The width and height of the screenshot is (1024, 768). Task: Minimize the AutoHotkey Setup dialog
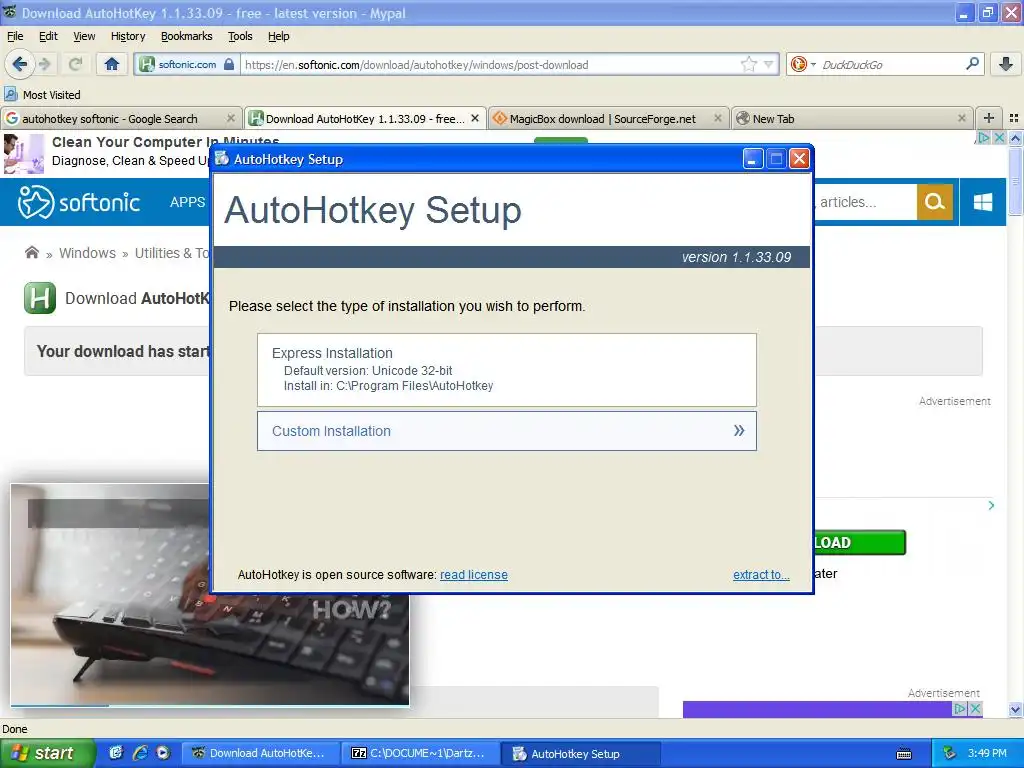pos(752,159)
